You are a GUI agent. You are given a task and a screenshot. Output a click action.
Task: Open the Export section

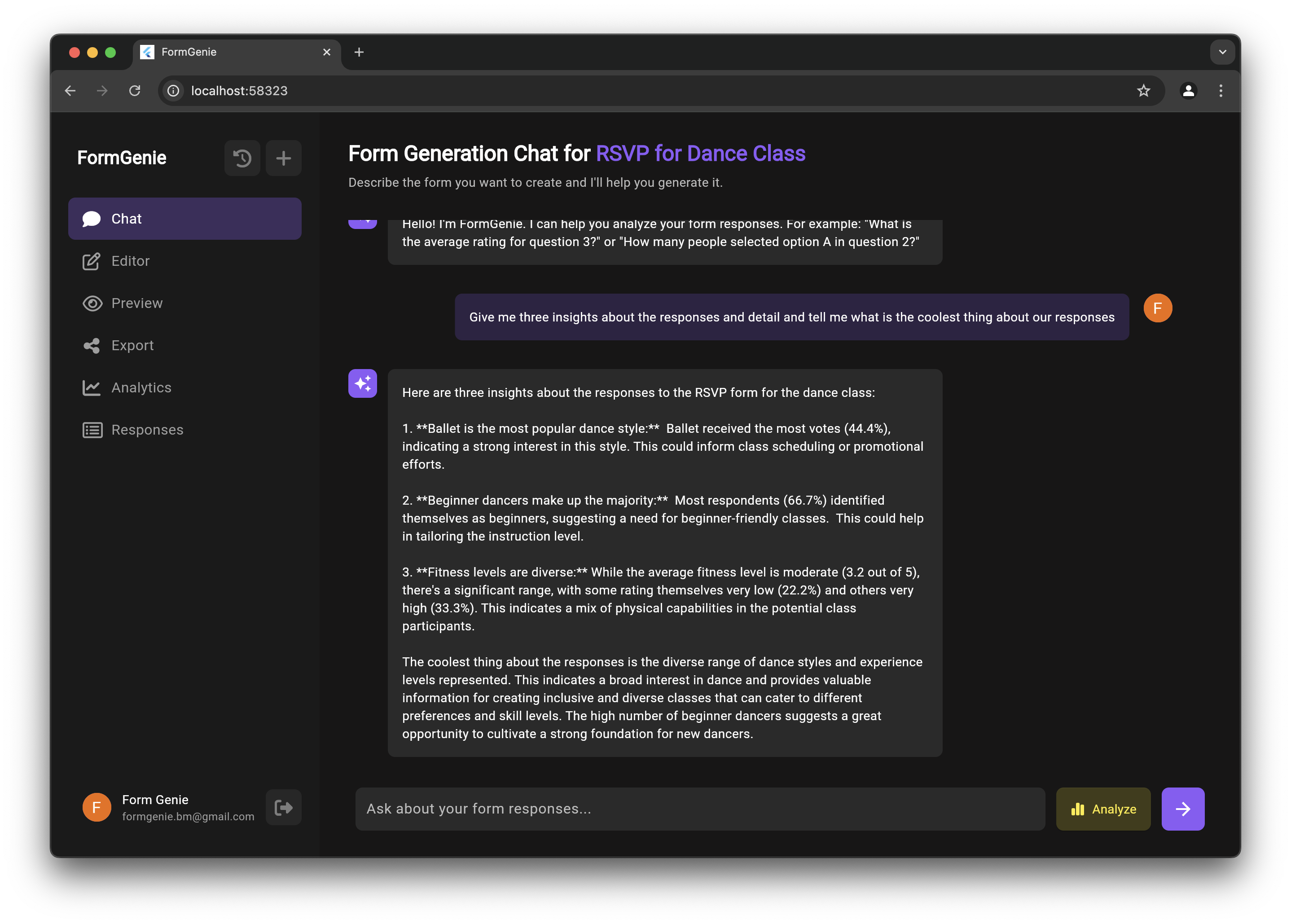click(x=132, y=345)
